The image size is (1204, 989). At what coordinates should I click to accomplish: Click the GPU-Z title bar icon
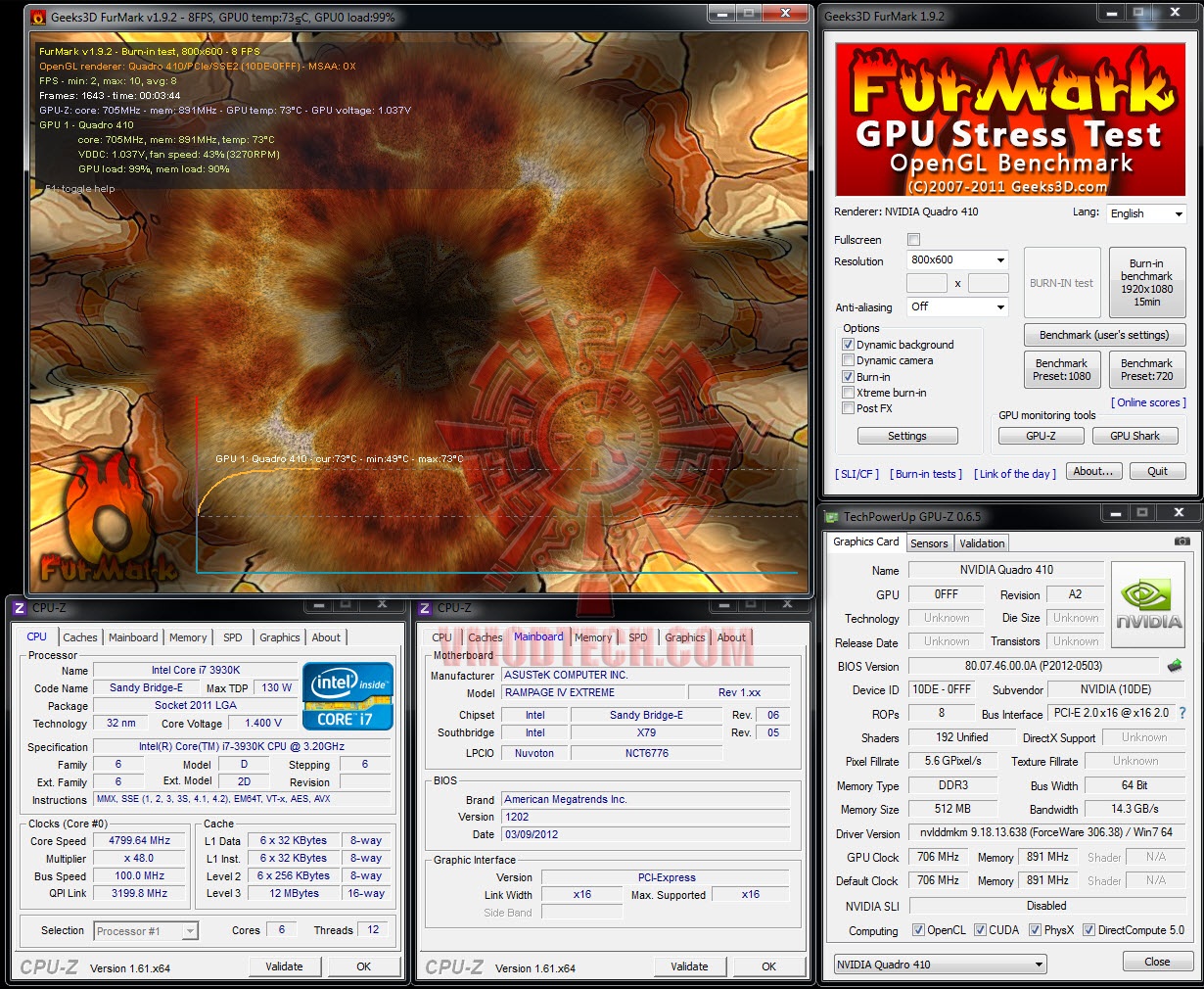click(832, 517)
